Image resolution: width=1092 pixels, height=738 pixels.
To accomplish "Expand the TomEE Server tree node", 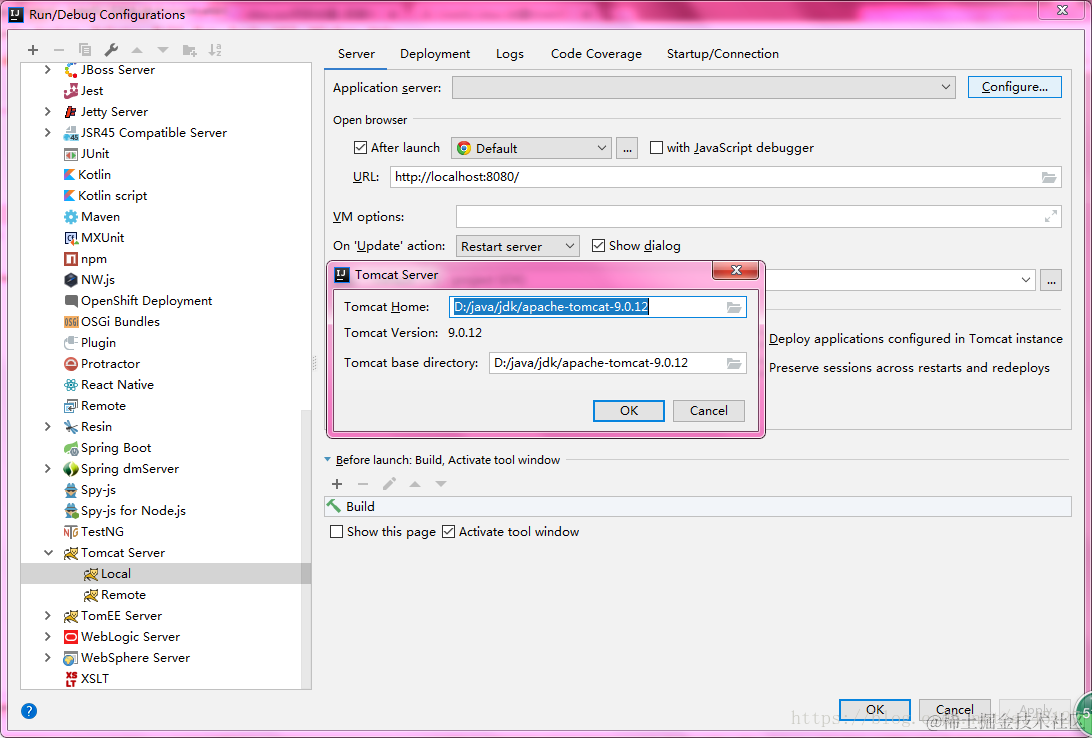I will click(47, 615).
